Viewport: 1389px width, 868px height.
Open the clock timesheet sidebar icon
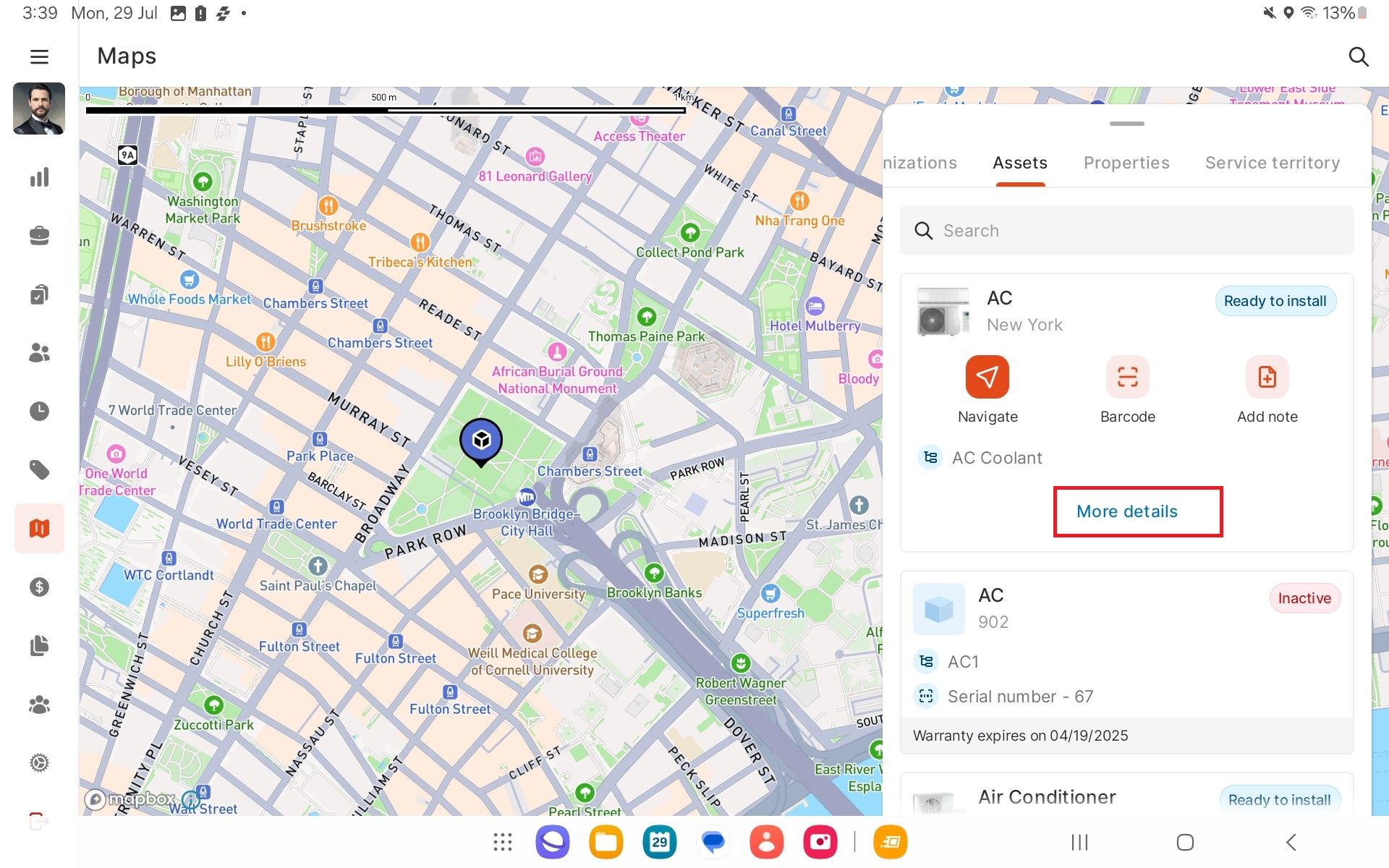click(39, 411)
